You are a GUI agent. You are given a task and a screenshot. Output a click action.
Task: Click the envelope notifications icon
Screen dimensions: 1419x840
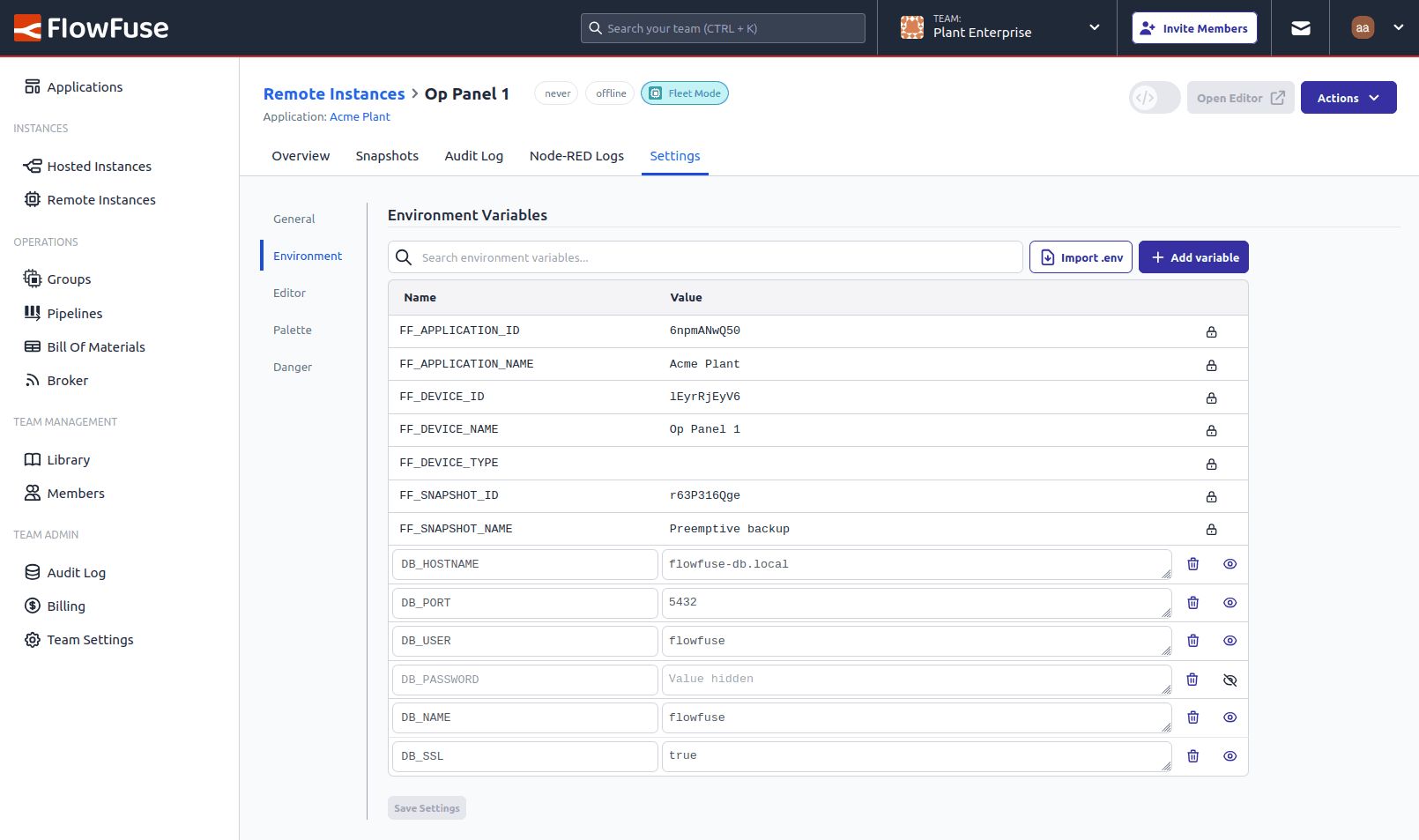pyautogui.click(x=1301, y=27)
